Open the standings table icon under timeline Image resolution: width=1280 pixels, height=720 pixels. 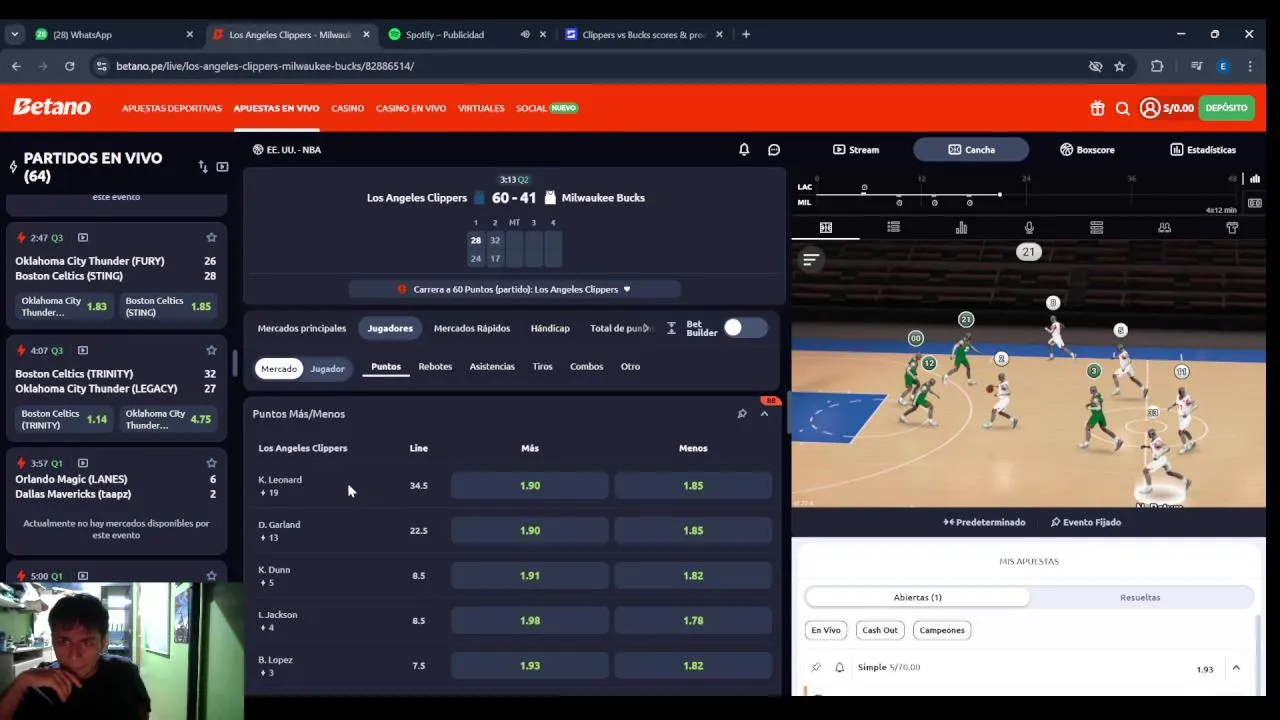[x=1096, y=228]
